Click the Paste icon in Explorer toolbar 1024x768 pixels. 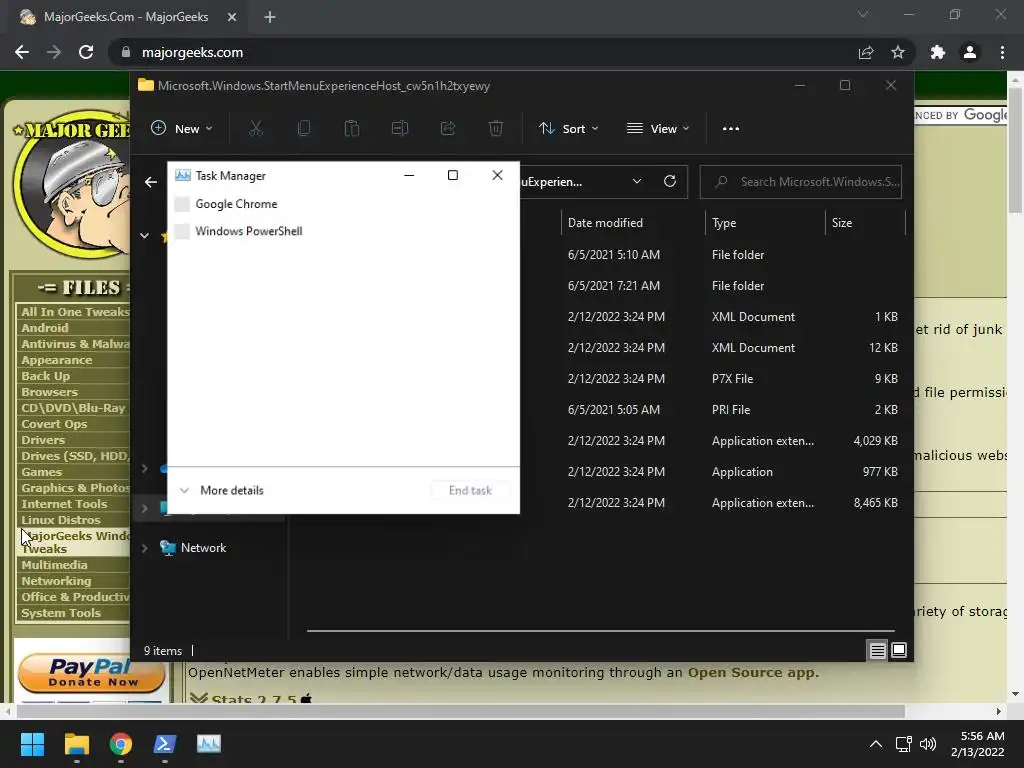[x=351, y=129]
